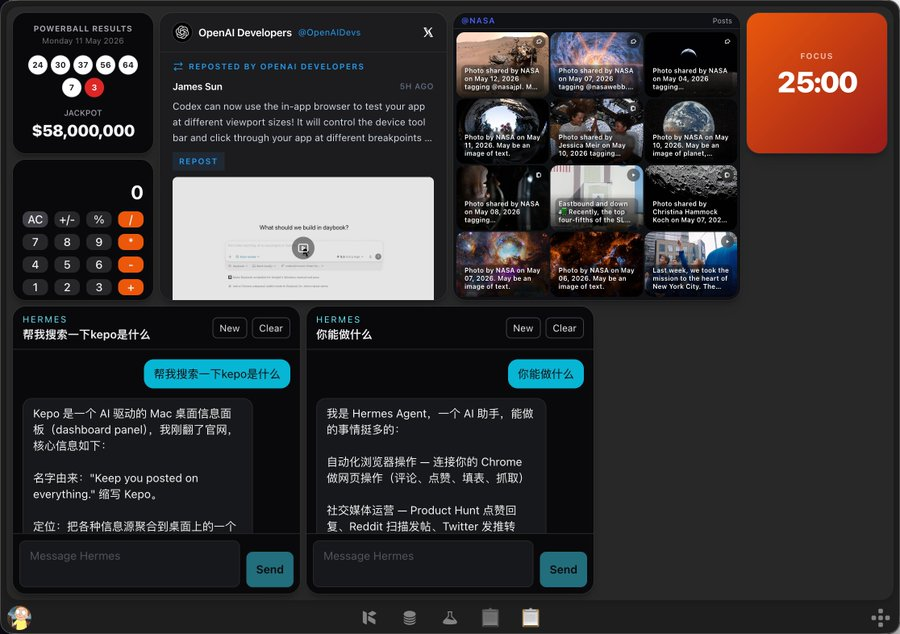This screenshot has height=634, width=900.
Task: Click the play badge on New York City post
Action: coord(727,241)
